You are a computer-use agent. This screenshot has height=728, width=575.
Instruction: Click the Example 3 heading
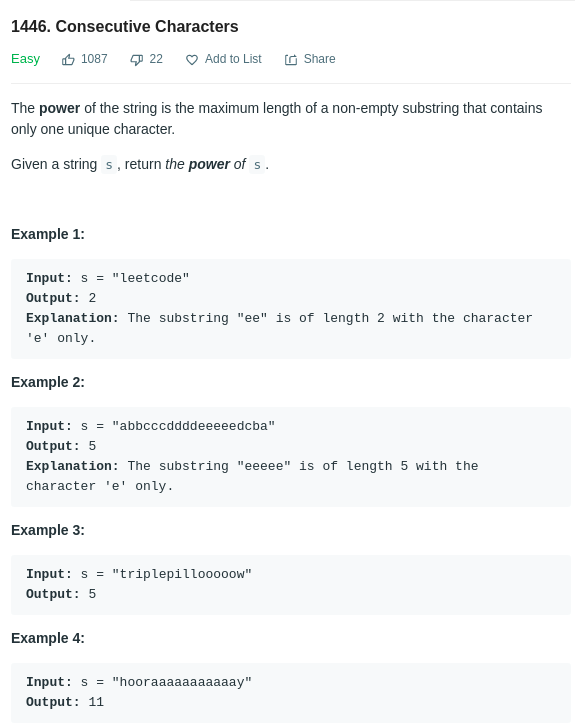[x=48, y=530]
